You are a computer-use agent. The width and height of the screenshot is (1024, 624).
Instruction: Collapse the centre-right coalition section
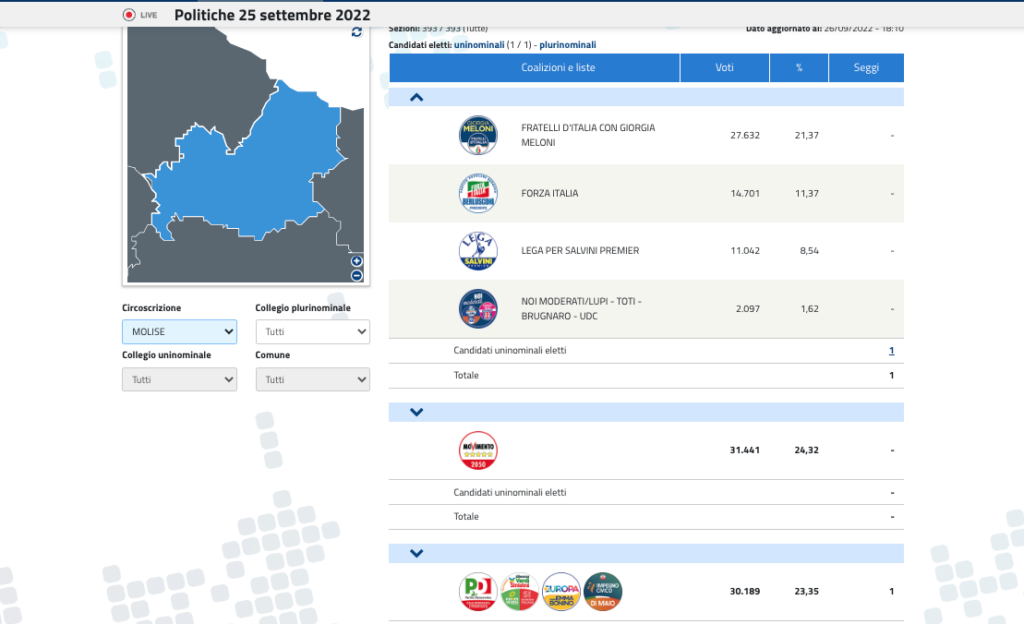(x=417, y=97)
